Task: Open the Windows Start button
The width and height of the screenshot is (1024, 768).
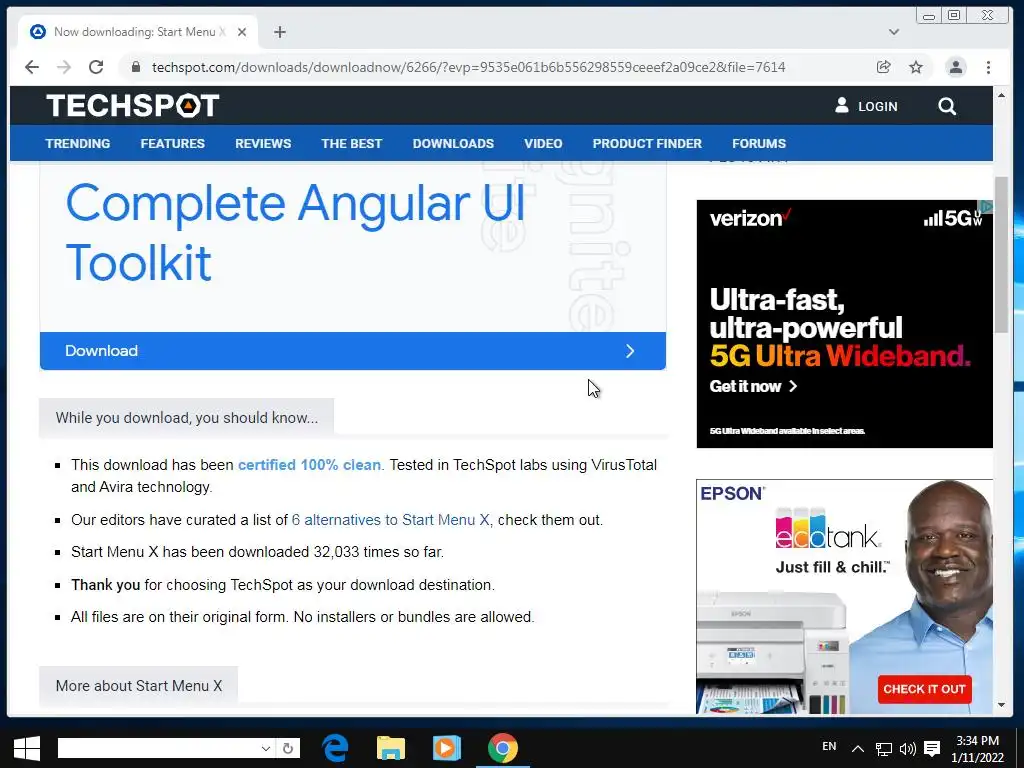Action: (x=26, y=748)
